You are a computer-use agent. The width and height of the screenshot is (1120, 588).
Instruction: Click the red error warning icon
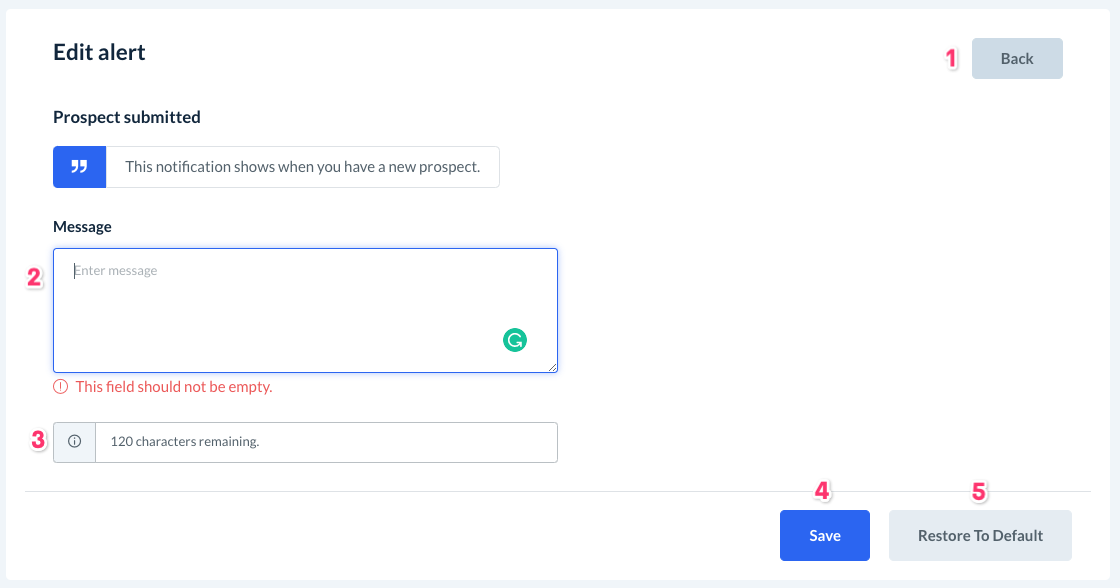61,386
